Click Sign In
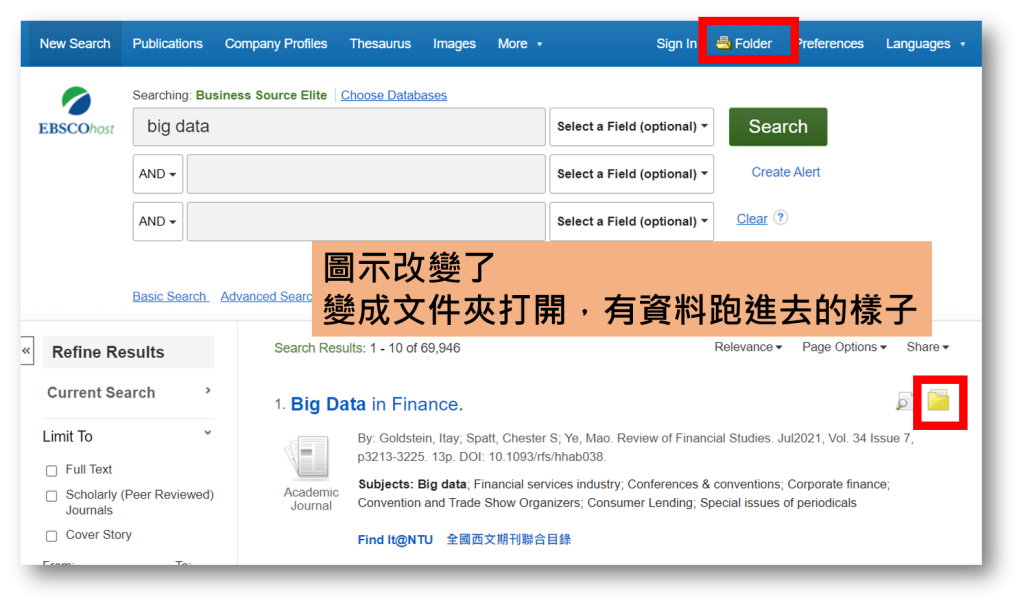The width and height of the screenshot is (1024, 607). [676, 44]
